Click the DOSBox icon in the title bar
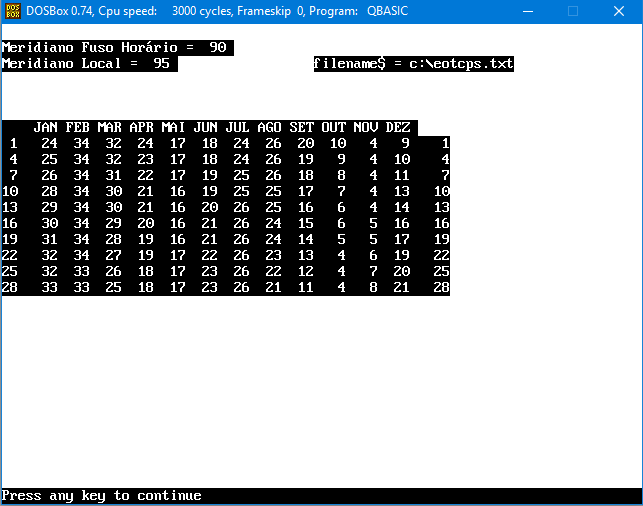This screenshot has height=506, width=643. 13,11
